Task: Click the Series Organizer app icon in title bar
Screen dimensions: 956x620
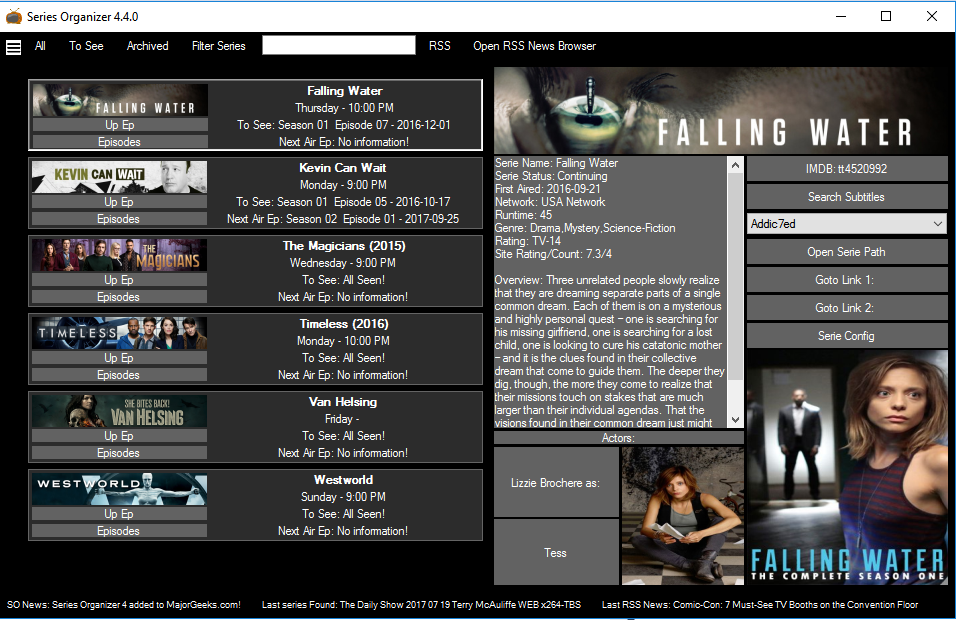Action: (x=14, y=16)
